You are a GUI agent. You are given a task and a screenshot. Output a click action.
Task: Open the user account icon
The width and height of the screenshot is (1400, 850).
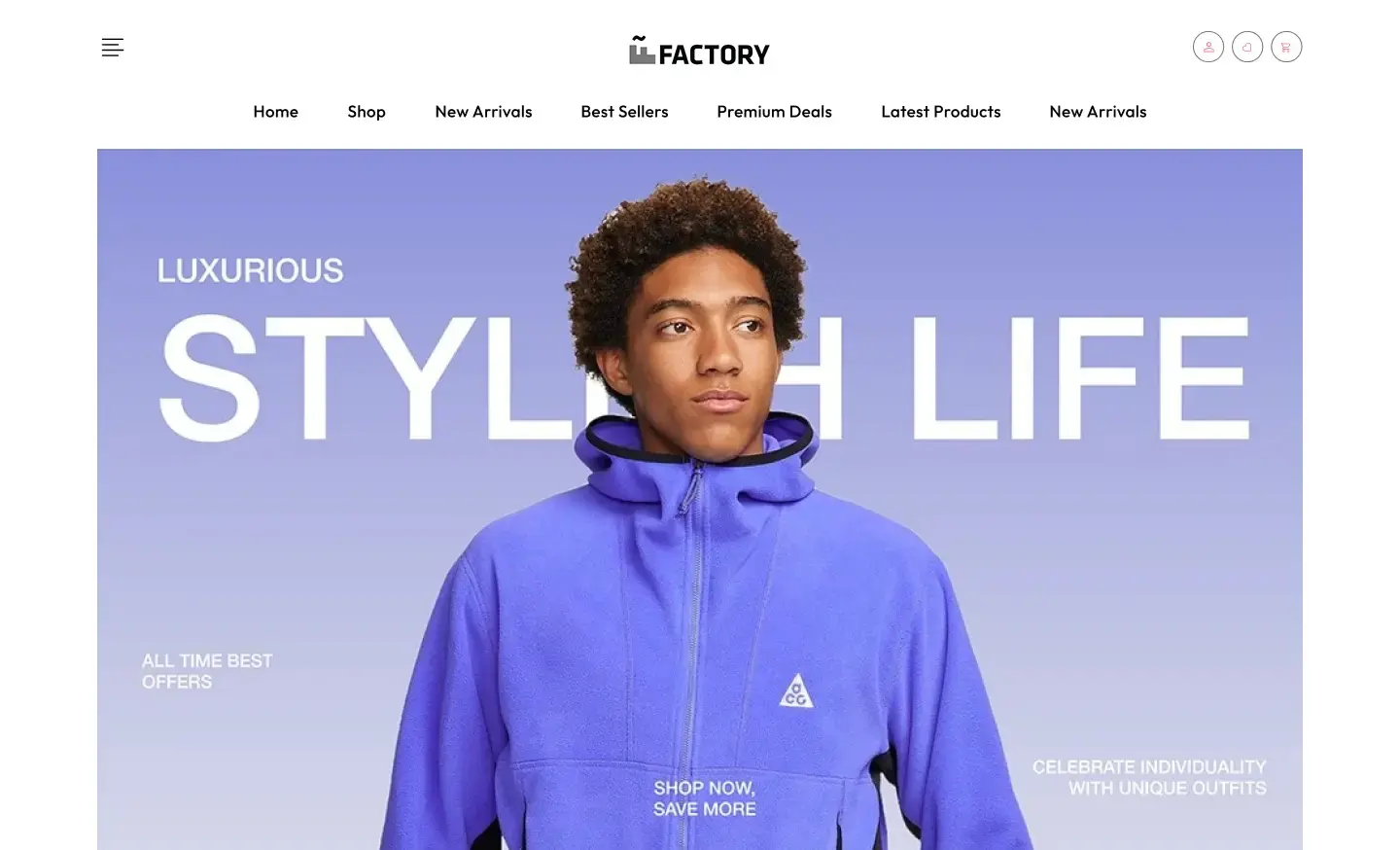[1208, 47]
